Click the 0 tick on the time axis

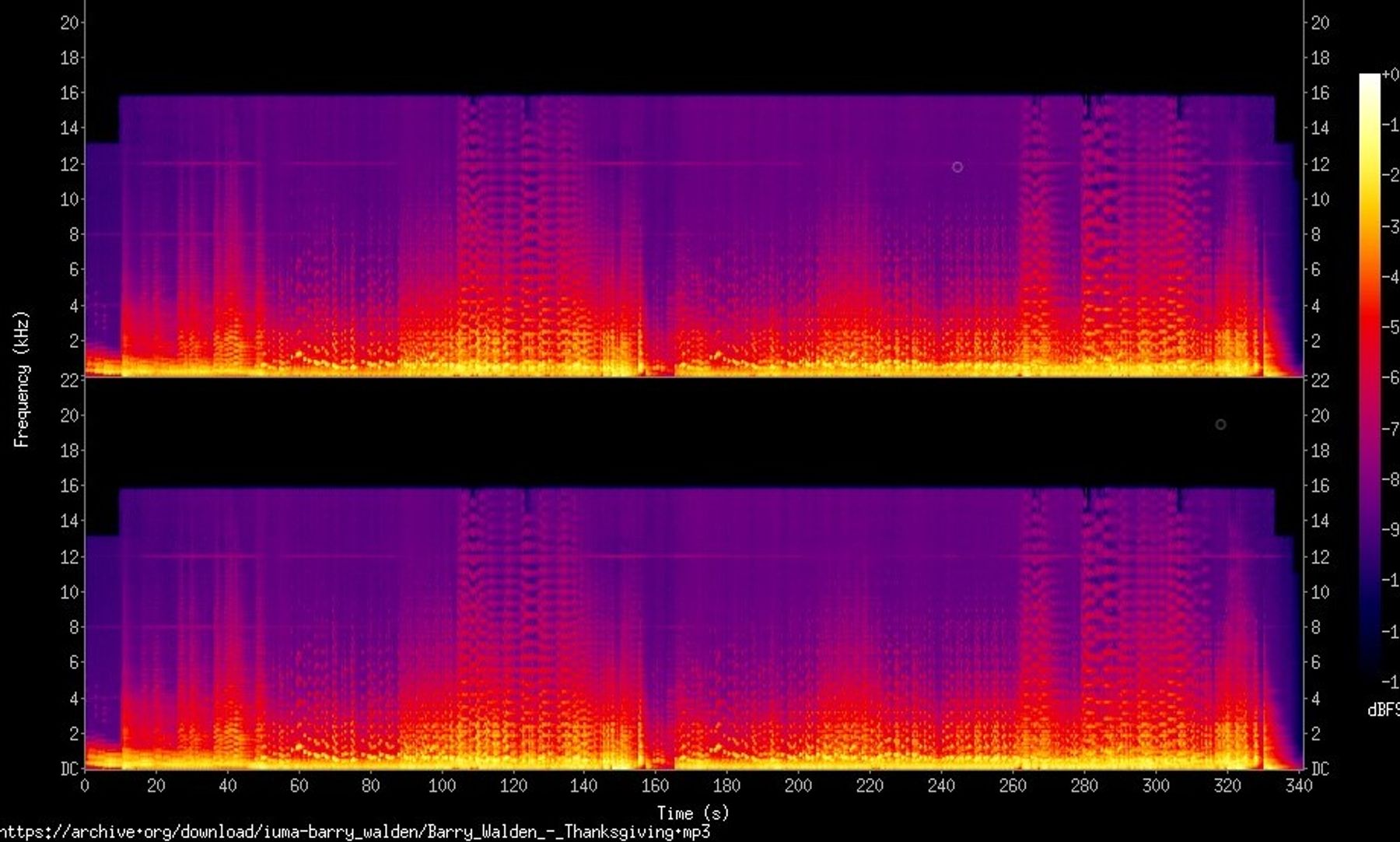85,786
